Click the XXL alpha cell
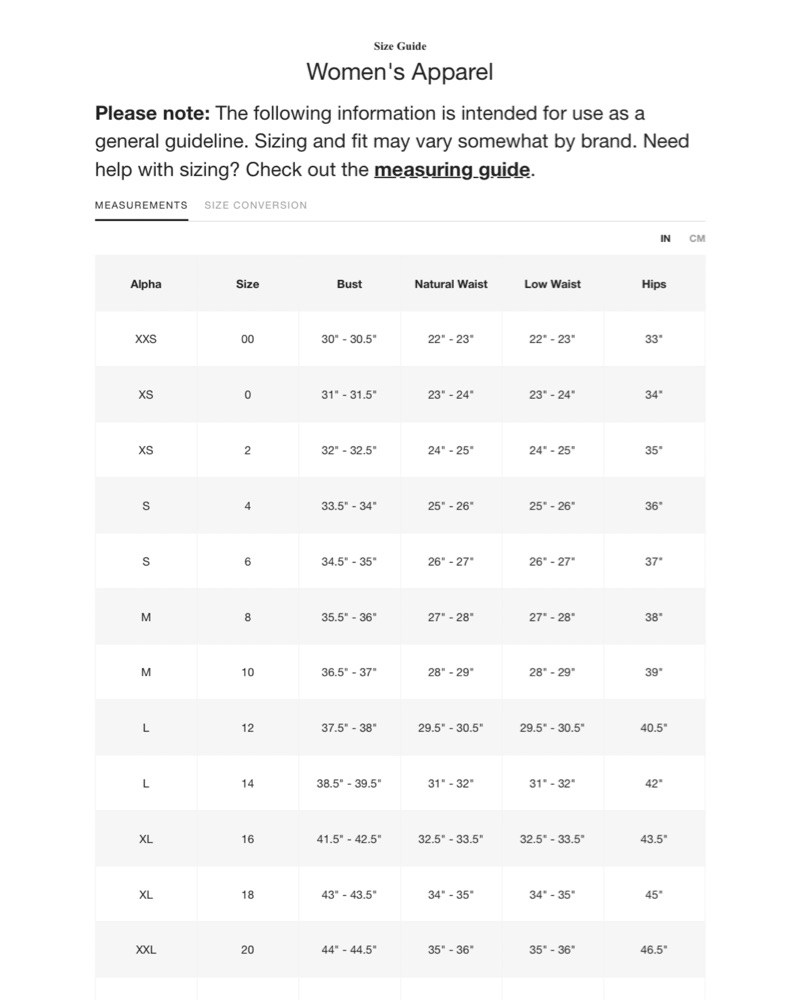Viewport: 801px width, 1000px height. pos(146,950)
